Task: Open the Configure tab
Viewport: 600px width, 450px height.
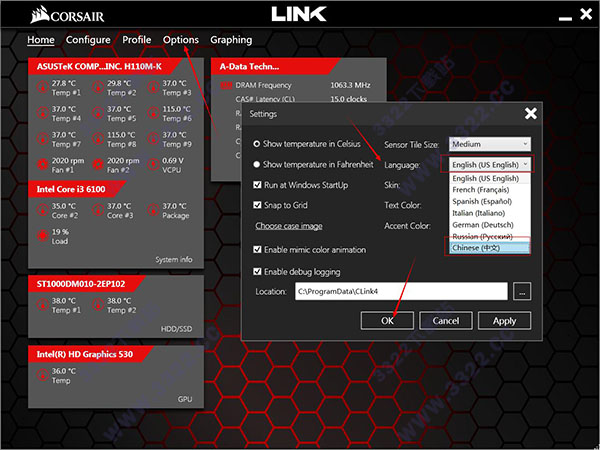Action: 88,40
